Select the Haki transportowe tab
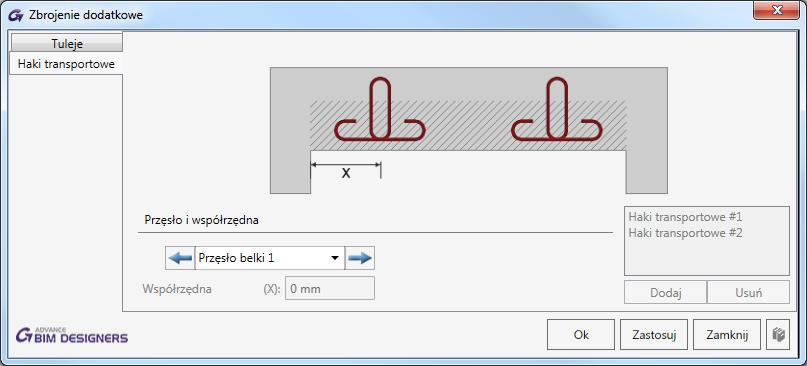This screenshot has height=366, width=807. pyautogui.click(x=66, y=64)
